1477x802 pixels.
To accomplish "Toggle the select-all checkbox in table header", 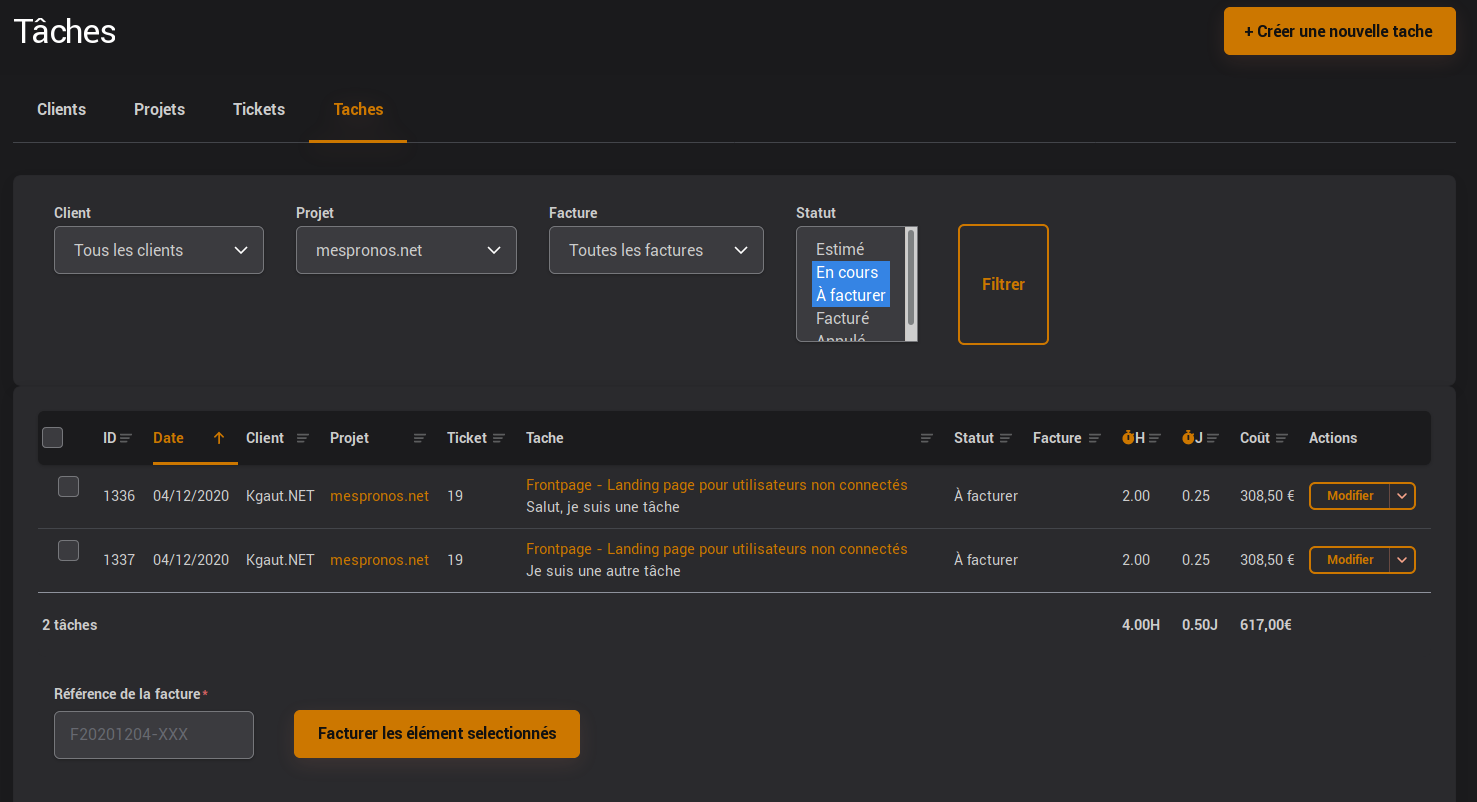I will pyautogui.click(x=53, y=438).
